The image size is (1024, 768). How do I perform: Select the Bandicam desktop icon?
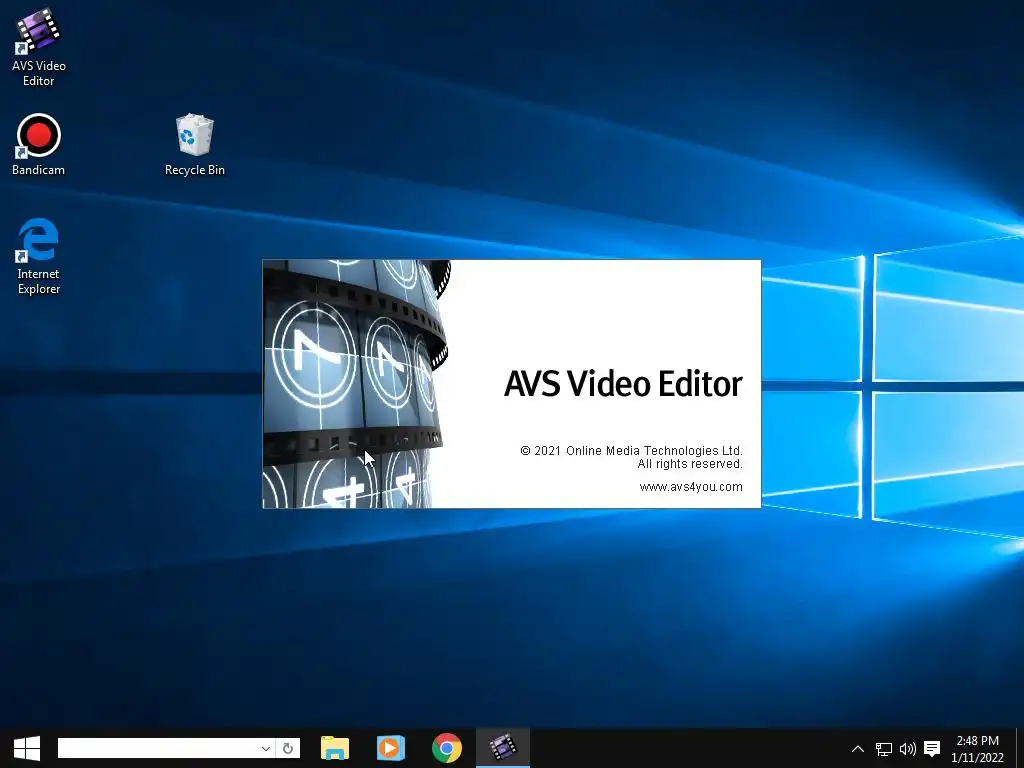point(39,145)
